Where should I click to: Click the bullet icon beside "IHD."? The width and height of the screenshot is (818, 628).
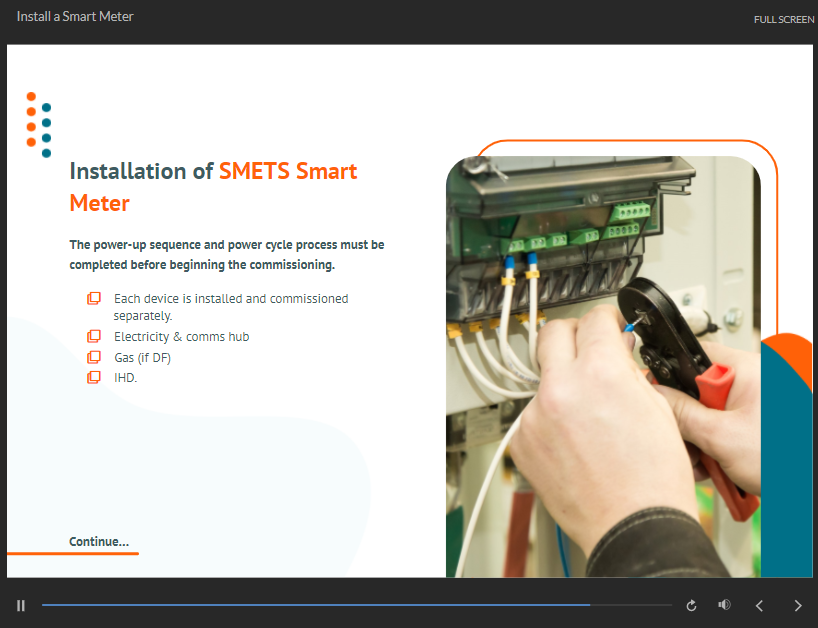point(93,377)
